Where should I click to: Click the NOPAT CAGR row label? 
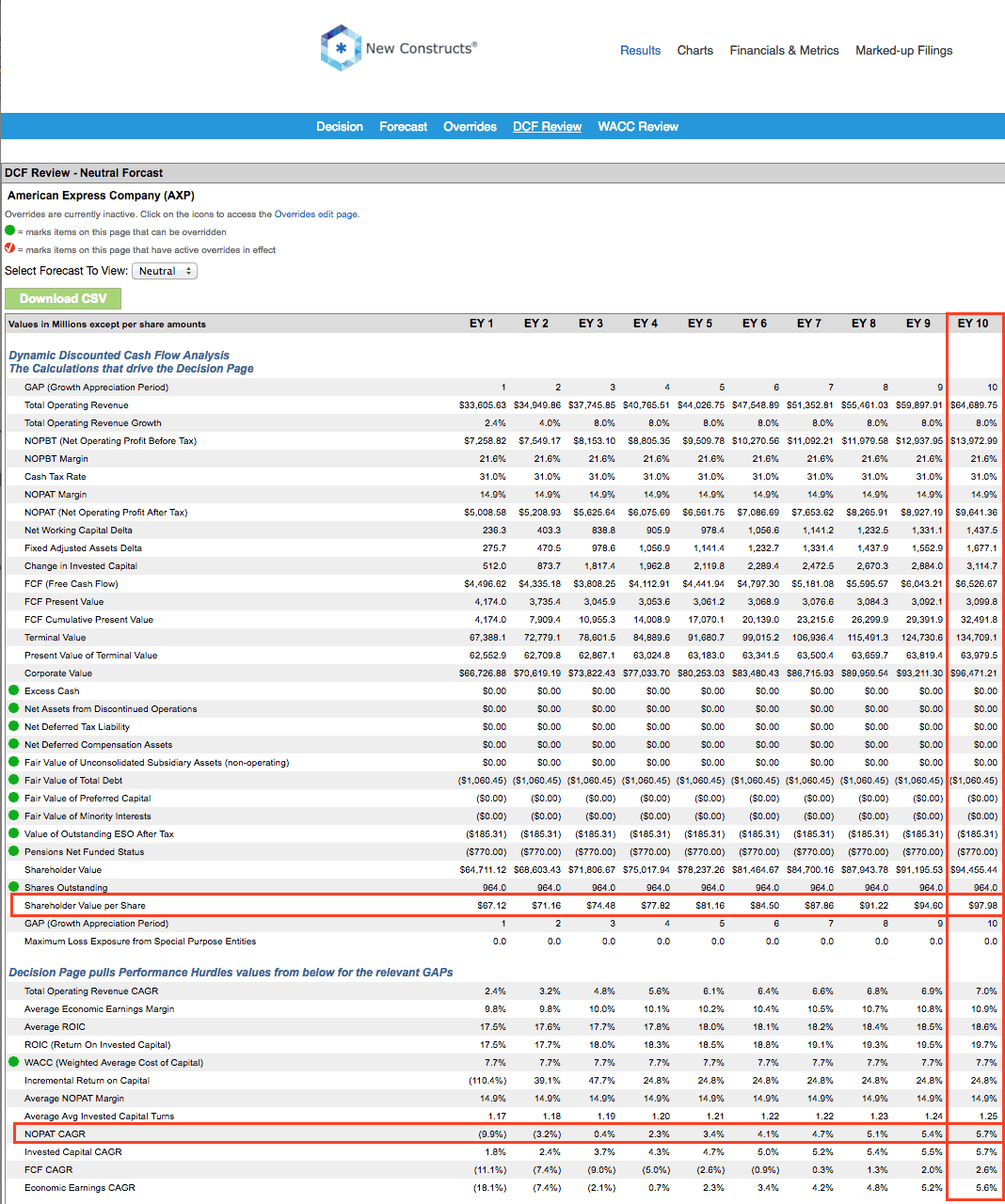point(55,1134)
